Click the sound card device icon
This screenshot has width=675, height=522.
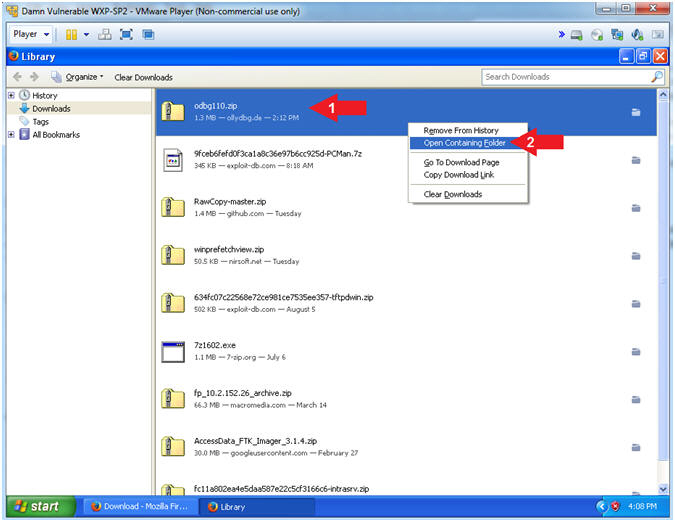[637, 35]
